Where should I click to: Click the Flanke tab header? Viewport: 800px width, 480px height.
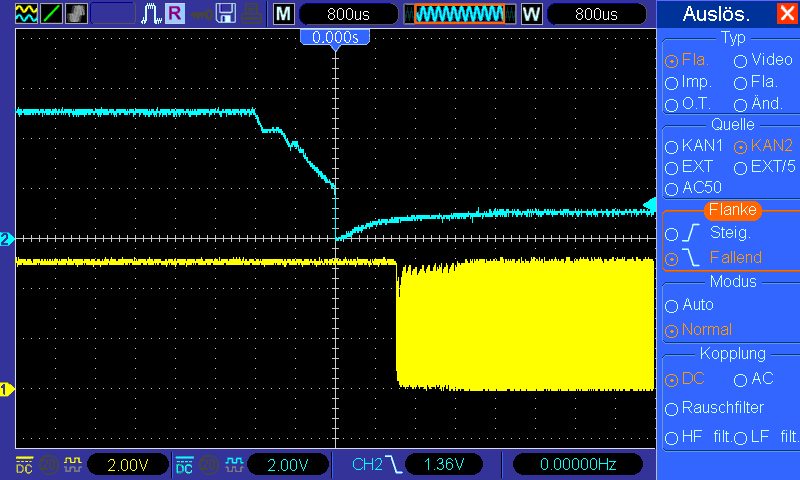tap(732, 210)
